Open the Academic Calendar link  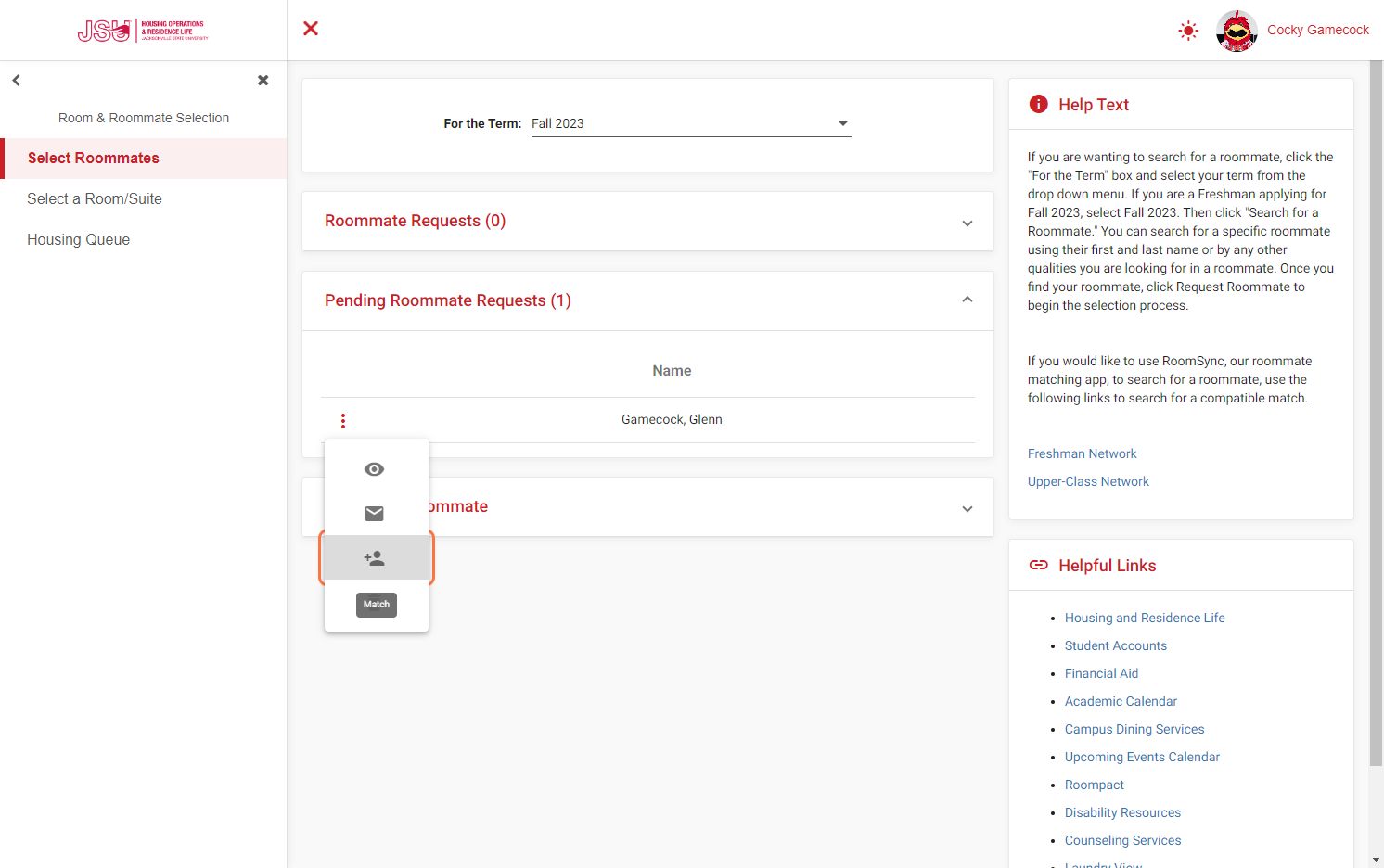click(x=1121, y=702)
